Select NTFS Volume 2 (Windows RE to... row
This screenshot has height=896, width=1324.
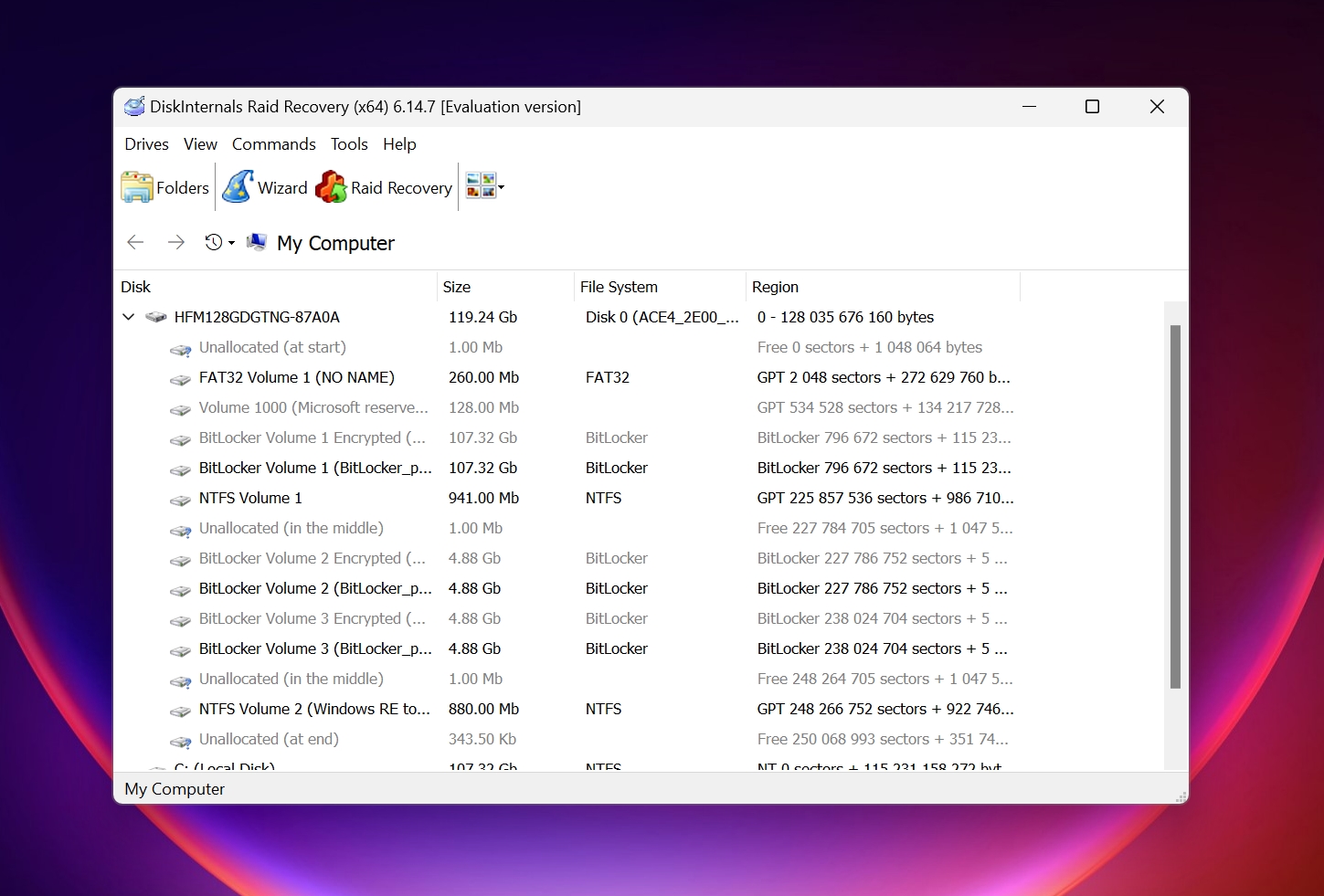point(639,709)
